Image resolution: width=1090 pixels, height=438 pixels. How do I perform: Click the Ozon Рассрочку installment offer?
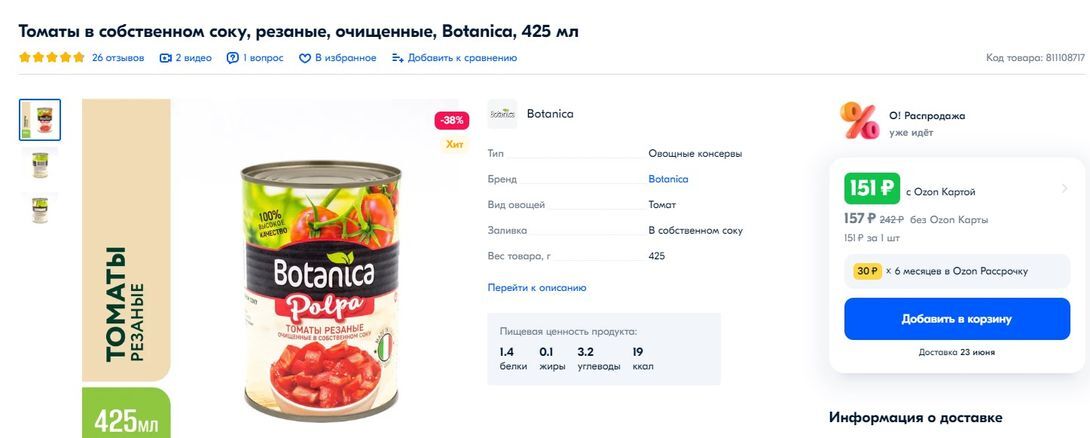click(957, 271)
